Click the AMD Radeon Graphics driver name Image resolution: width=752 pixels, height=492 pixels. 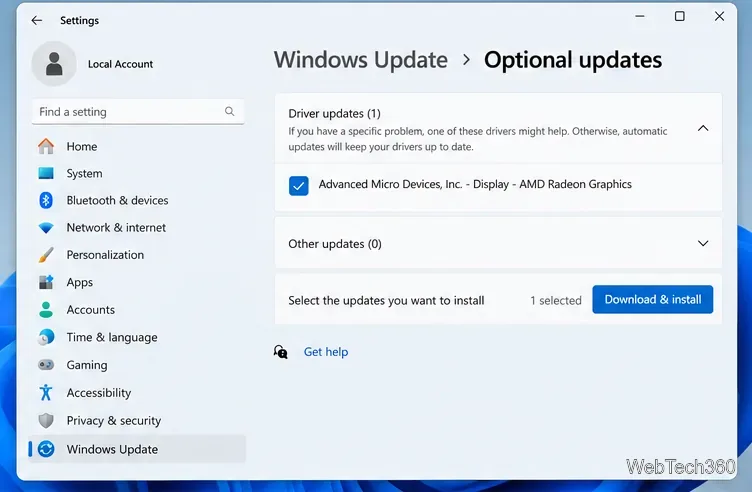[475, 184]
